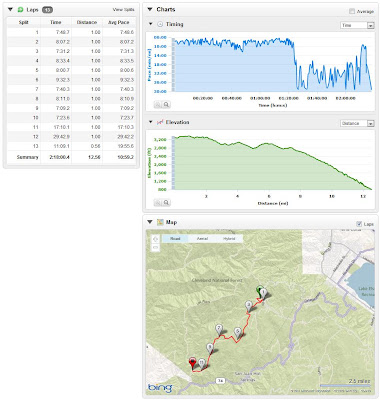Select Summary average pace 10:59.2
This screenshot has width=380, height=400.
(126, 157)
